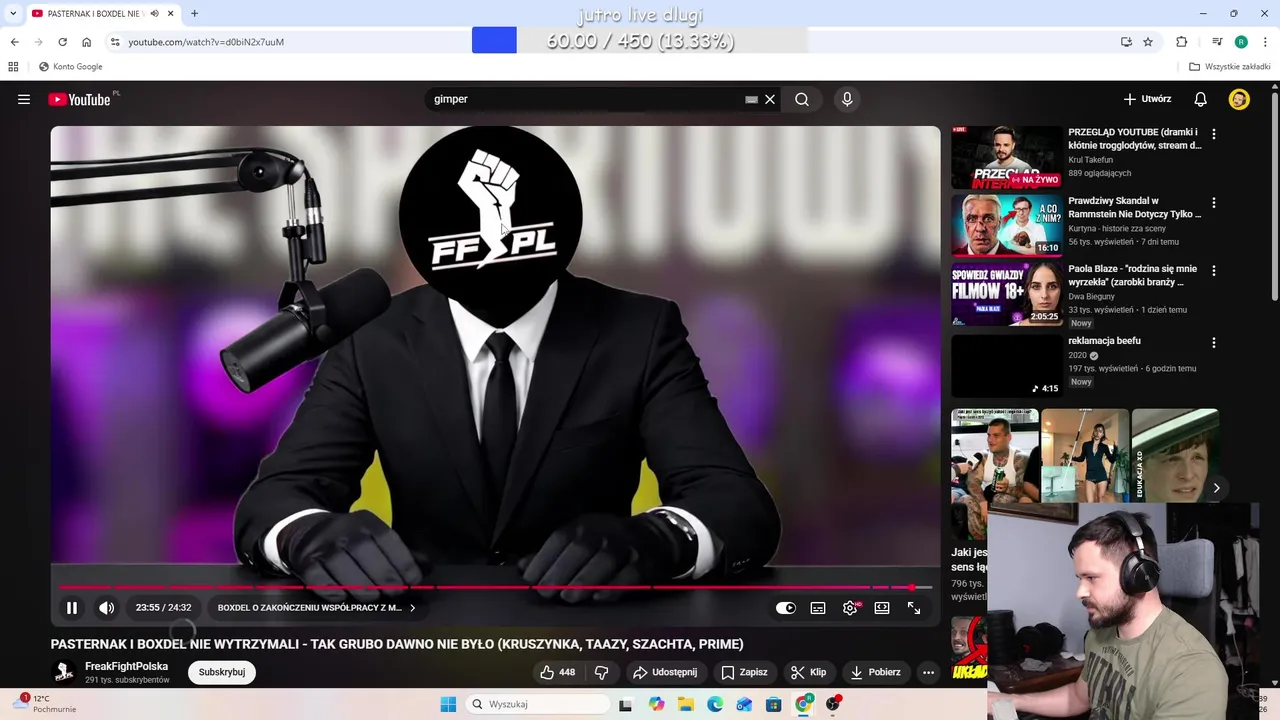The height and width of the screenshot is (720, 1280).
Task: View site information icon in address bar
Action: [115, 42]
